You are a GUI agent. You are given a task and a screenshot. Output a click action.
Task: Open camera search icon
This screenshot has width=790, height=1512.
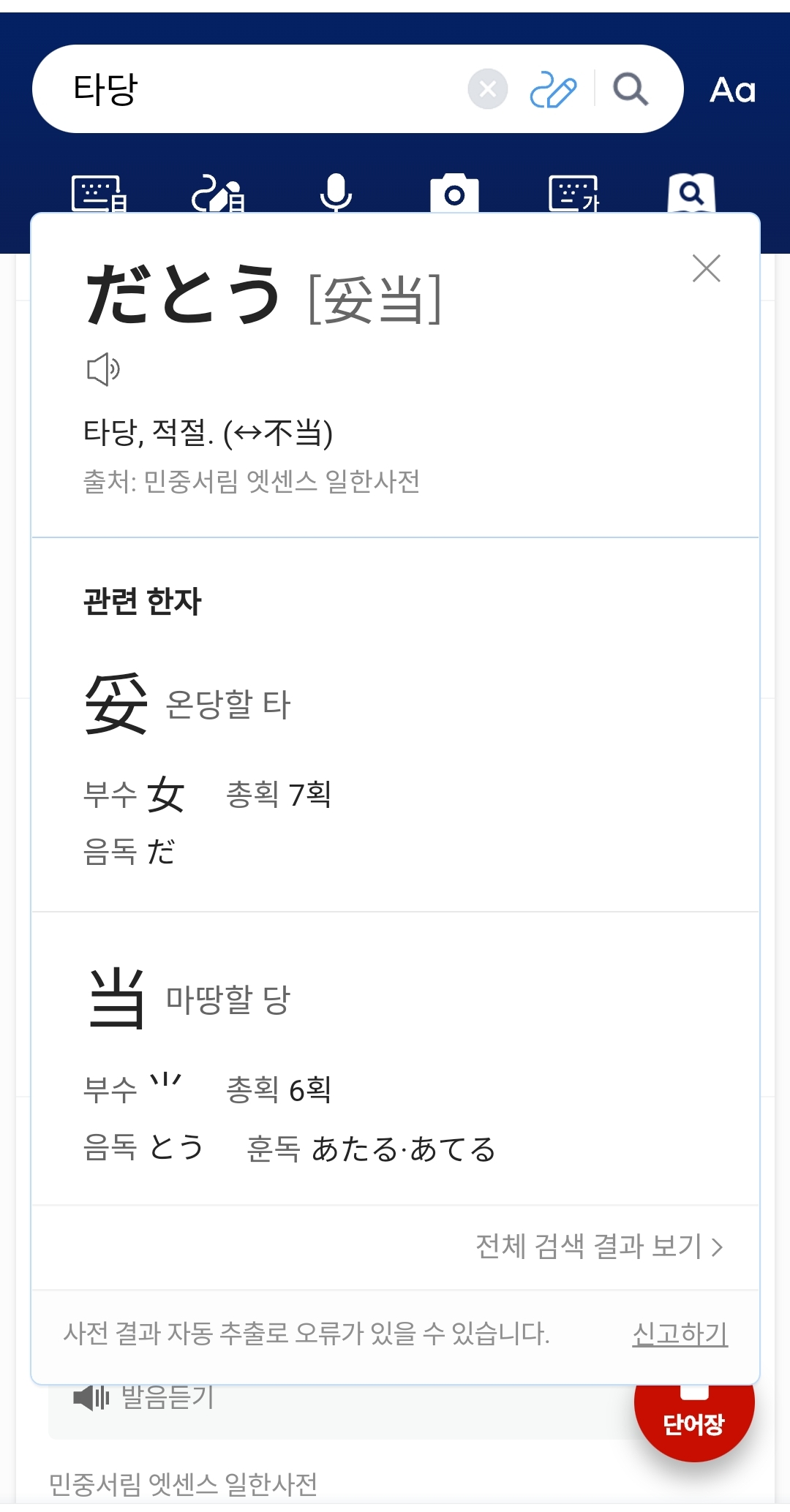tap(454, 194)
